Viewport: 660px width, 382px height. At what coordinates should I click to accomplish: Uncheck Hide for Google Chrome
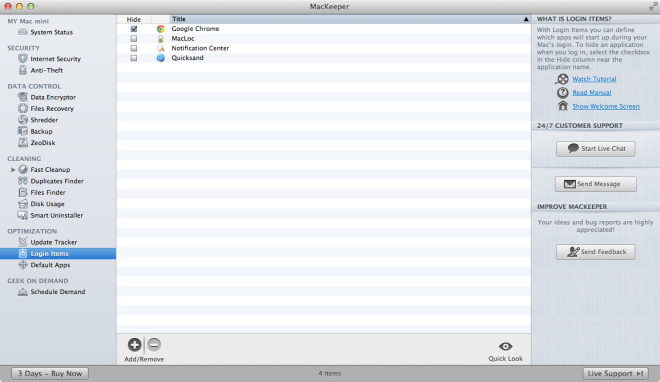click(134, 29)
